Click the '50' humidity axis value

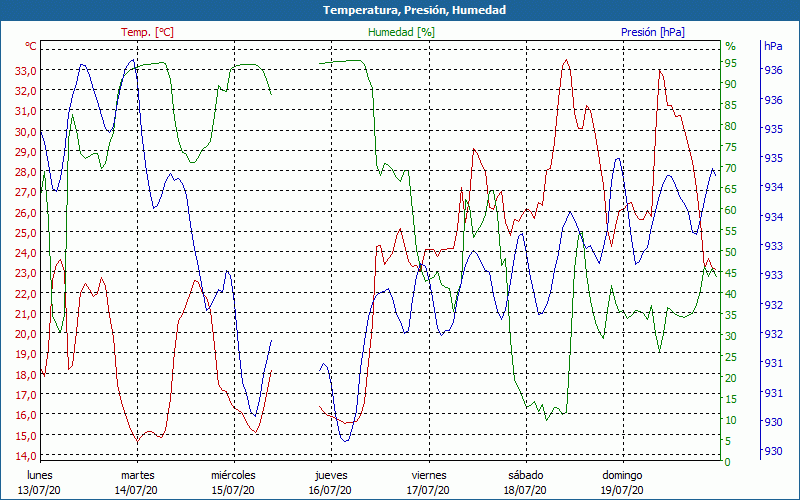pos(731,252)
